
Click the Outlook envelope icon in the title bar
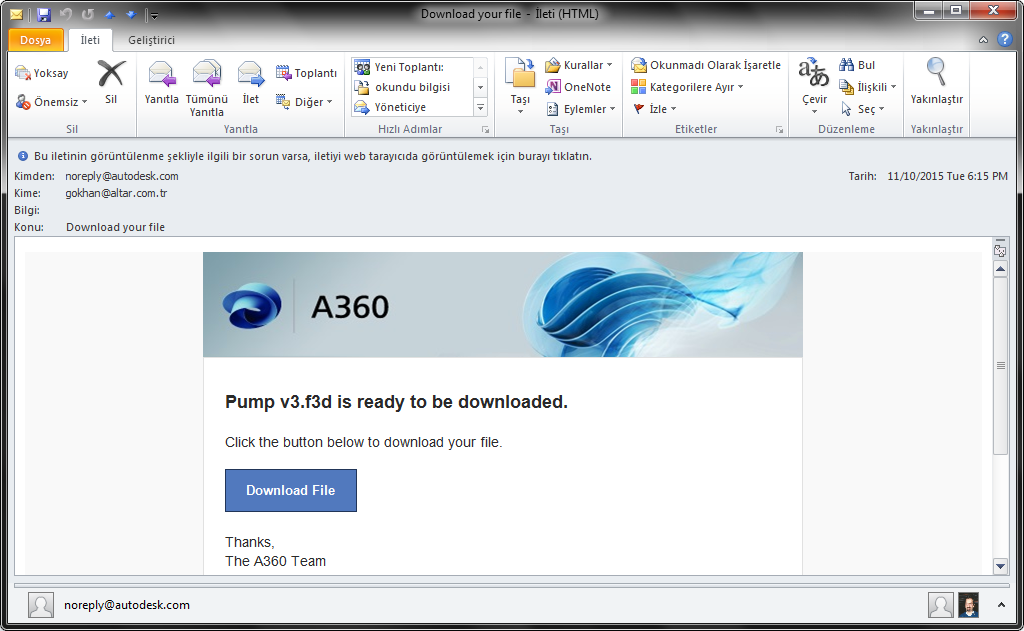[x=16, y=14]
